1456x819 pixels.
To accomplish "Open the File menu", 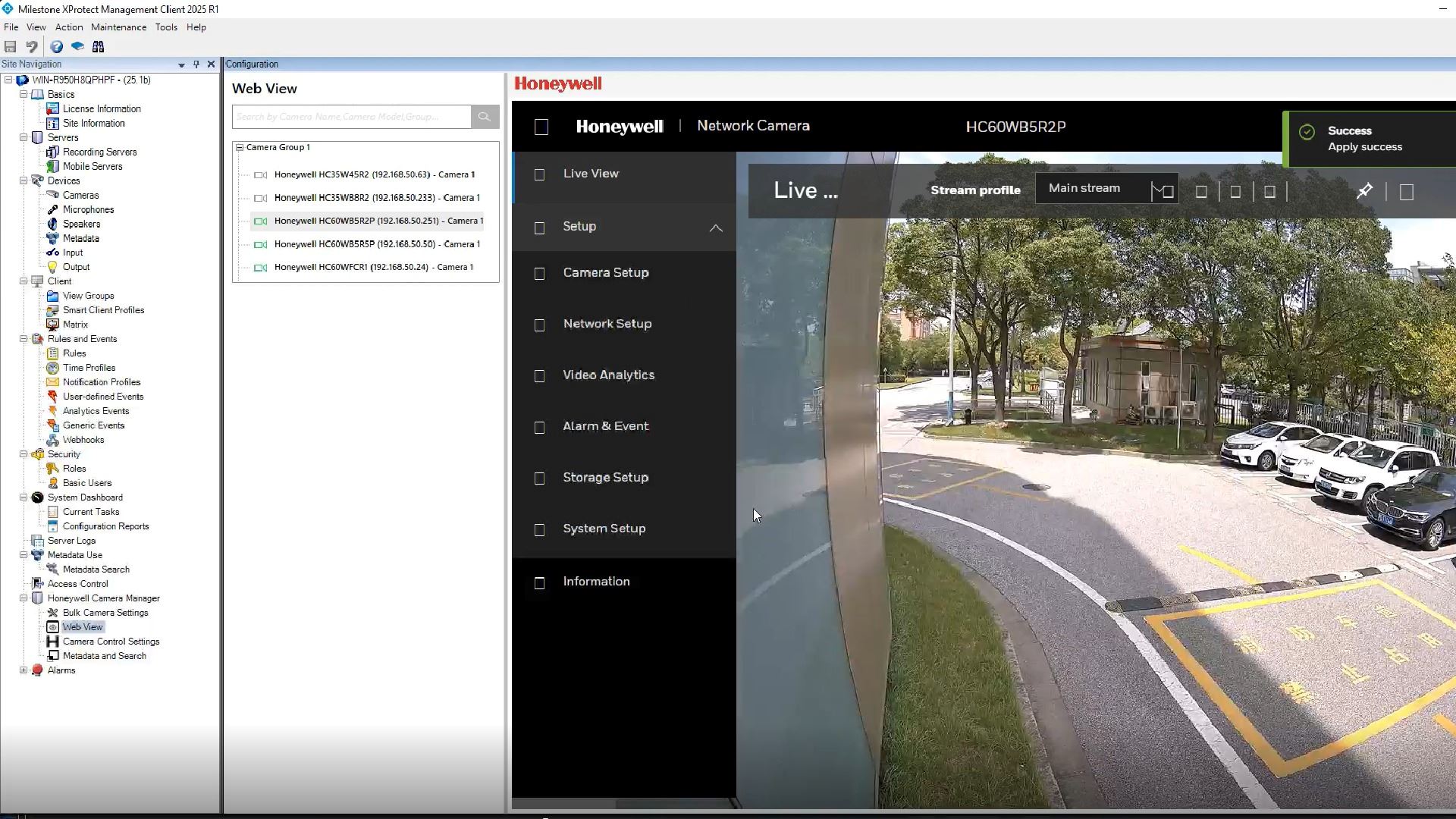I will coord(11,27).
